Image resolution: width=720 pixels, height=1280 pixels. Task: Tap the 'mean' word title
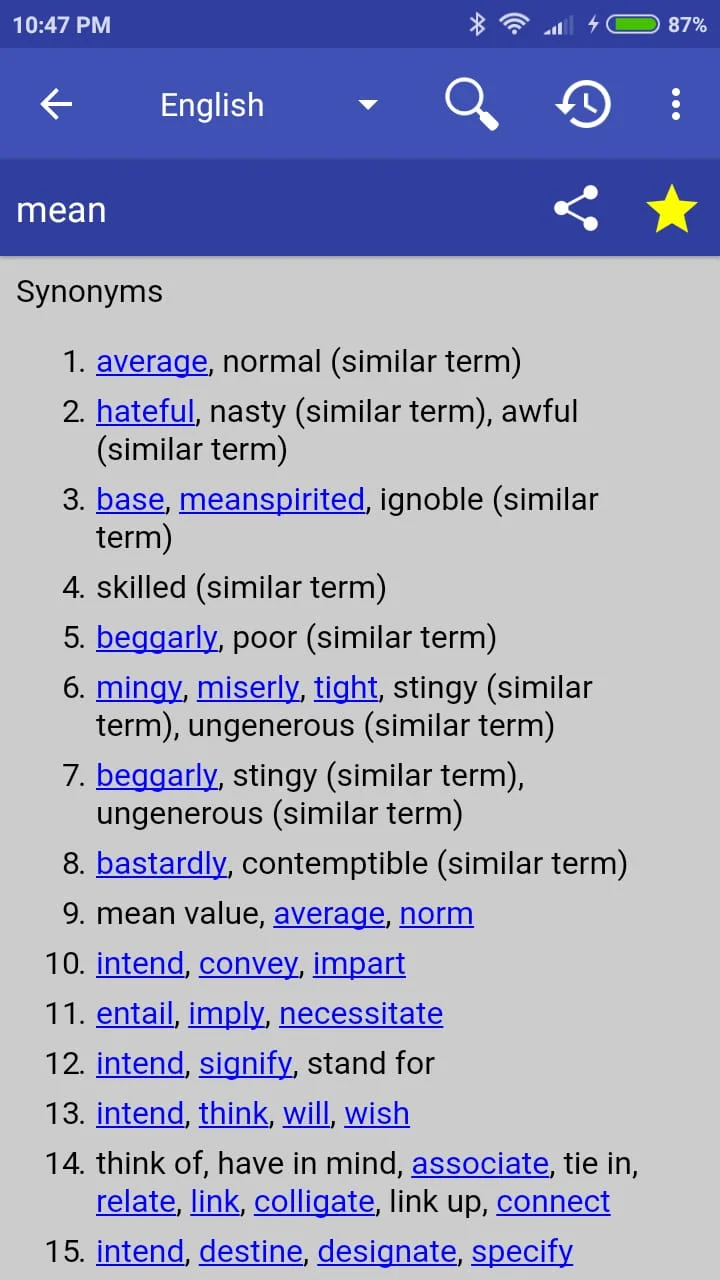[x=61, y=210]
